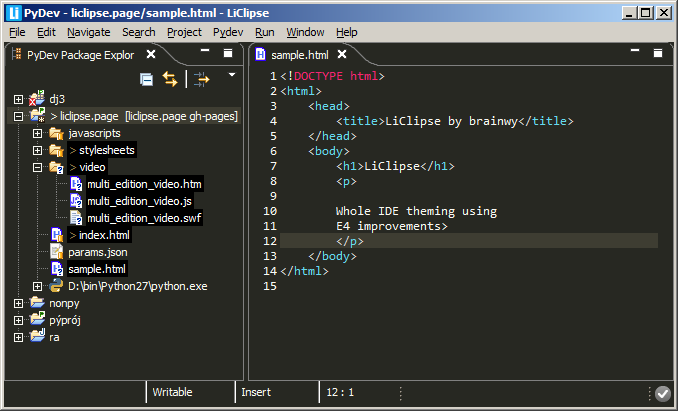This screenshot has height=411, width=678.
Task: Close the PyDev Package Explorer tab
Action: pos(151,54)
